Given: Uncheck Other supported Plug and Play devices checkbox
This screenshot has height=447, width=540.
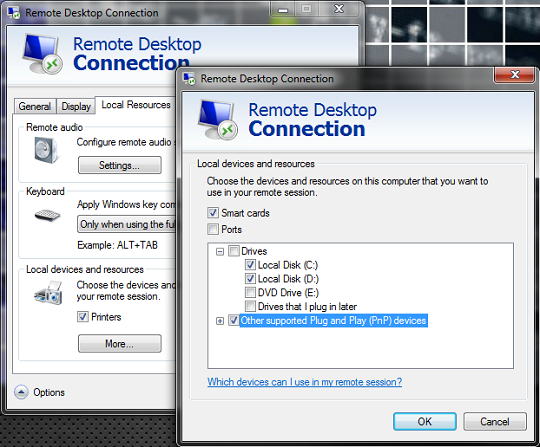Looking at the screenshot, I should point(233,320).
